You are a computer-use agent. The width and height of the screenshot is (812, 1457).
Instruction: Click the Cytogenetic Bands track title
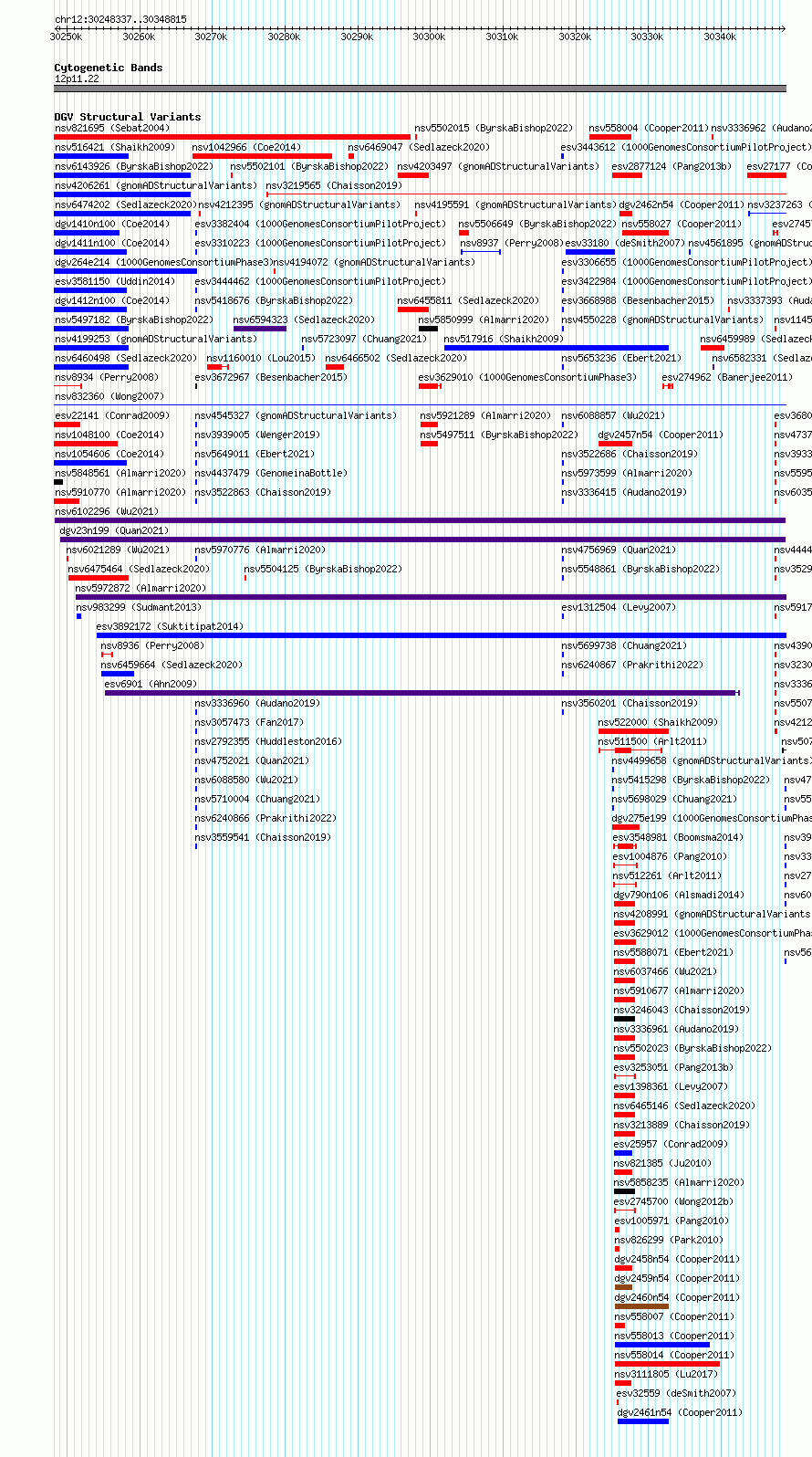109,68
